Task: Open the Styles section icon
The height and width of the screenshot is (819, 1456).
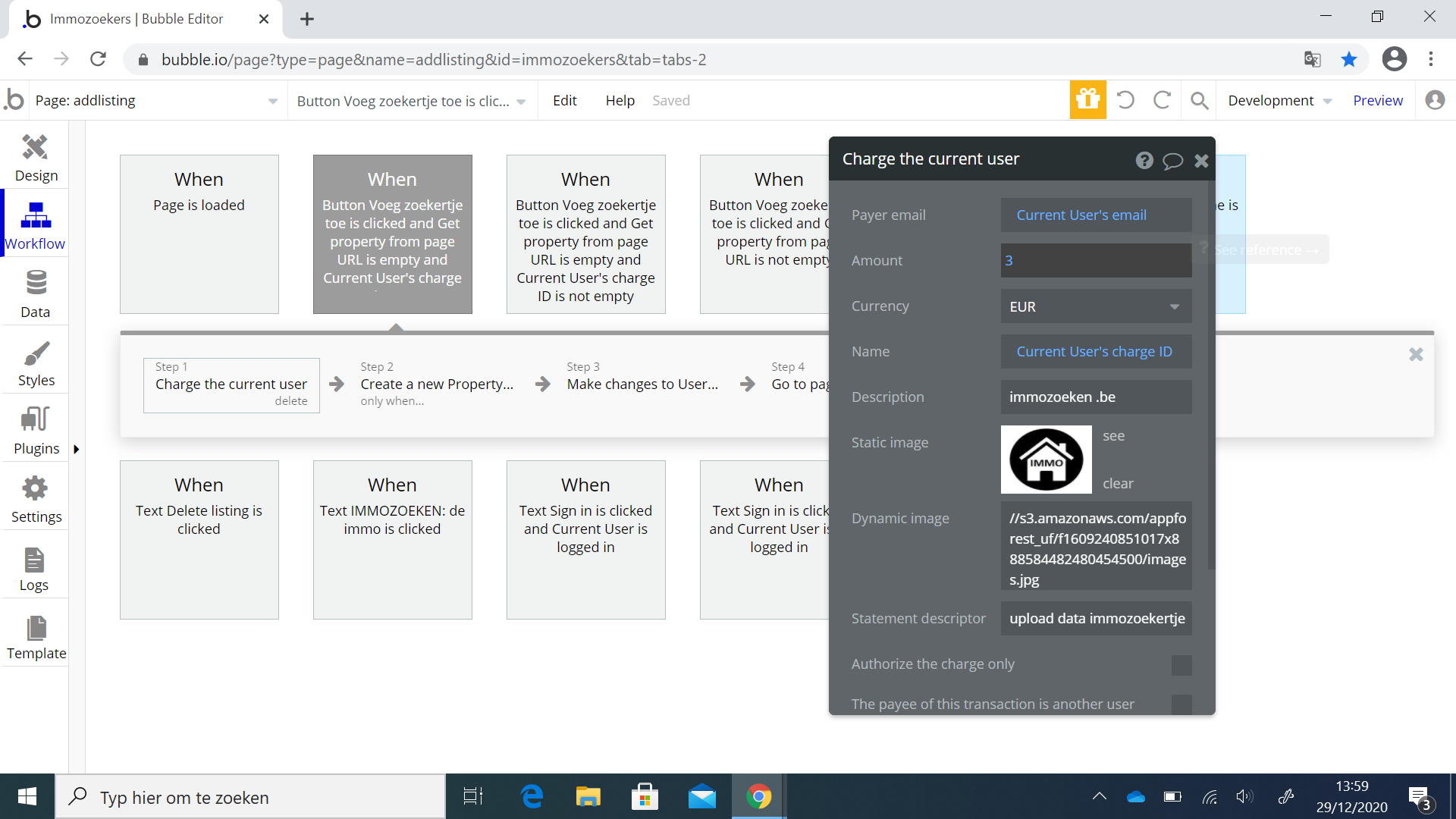Action: pos(36,353)
